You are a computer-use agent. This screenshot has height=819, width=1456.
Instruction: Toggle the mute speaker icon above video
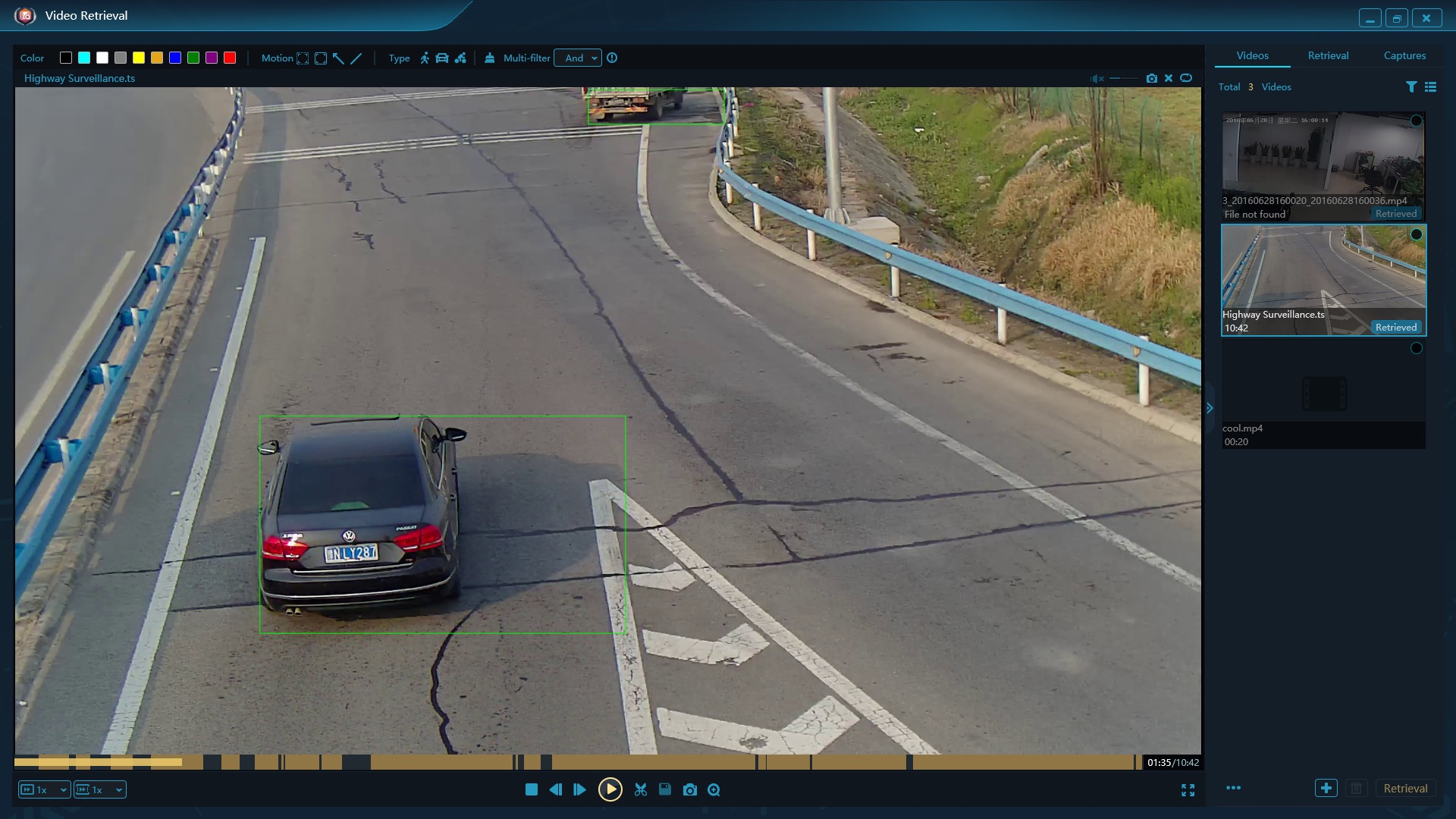[x=1097, y=78]
